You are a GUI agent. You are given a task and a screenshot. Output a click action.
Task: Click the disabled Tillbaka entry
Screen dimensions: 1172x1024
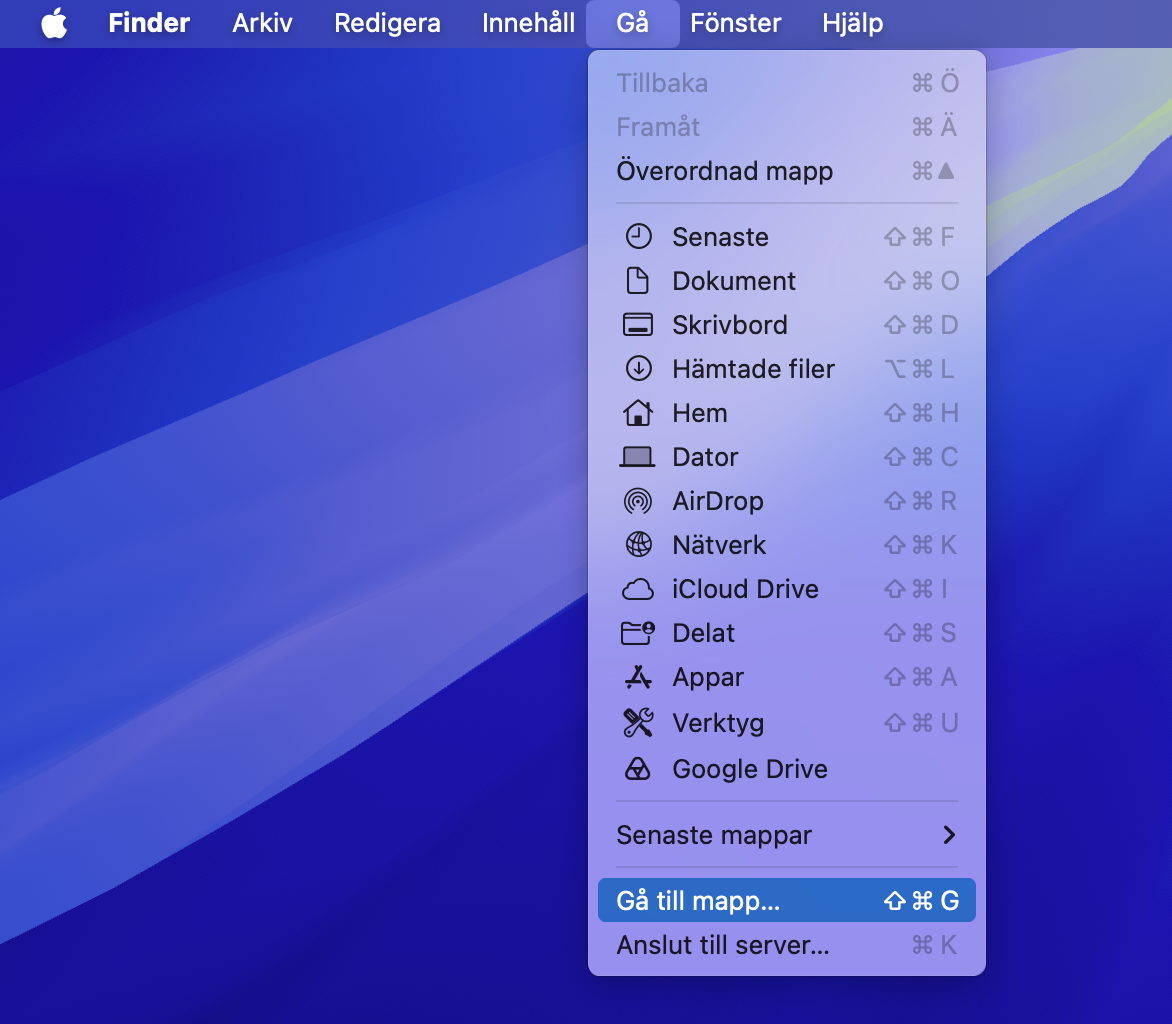pos(786,83)
